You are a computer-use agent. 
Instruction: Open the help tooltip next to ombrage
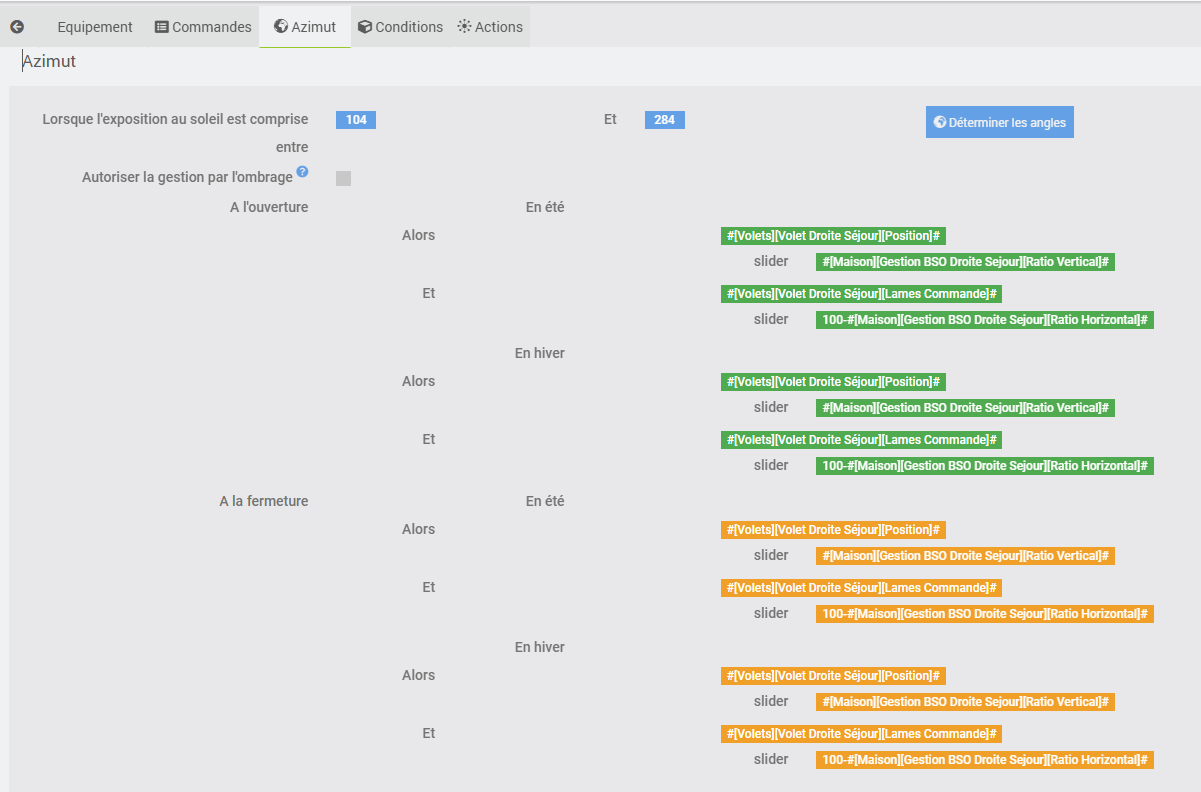tap(302, 172)
